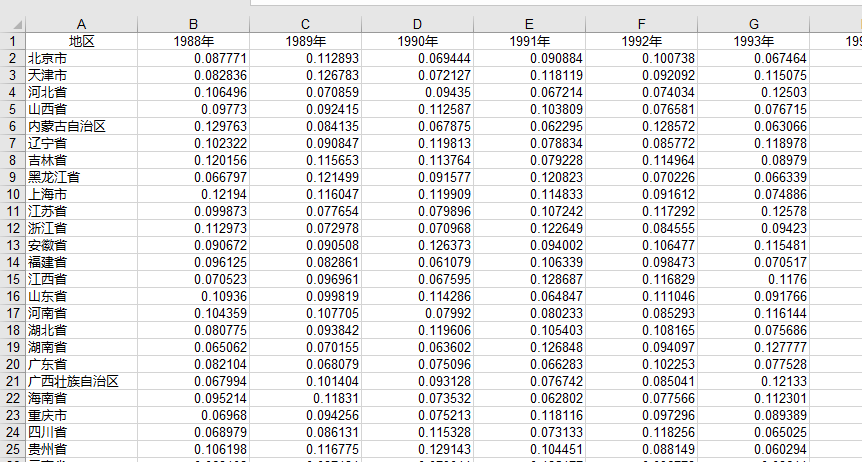Select cell containing 0.087771
The image size is (862, 462).
193,58
